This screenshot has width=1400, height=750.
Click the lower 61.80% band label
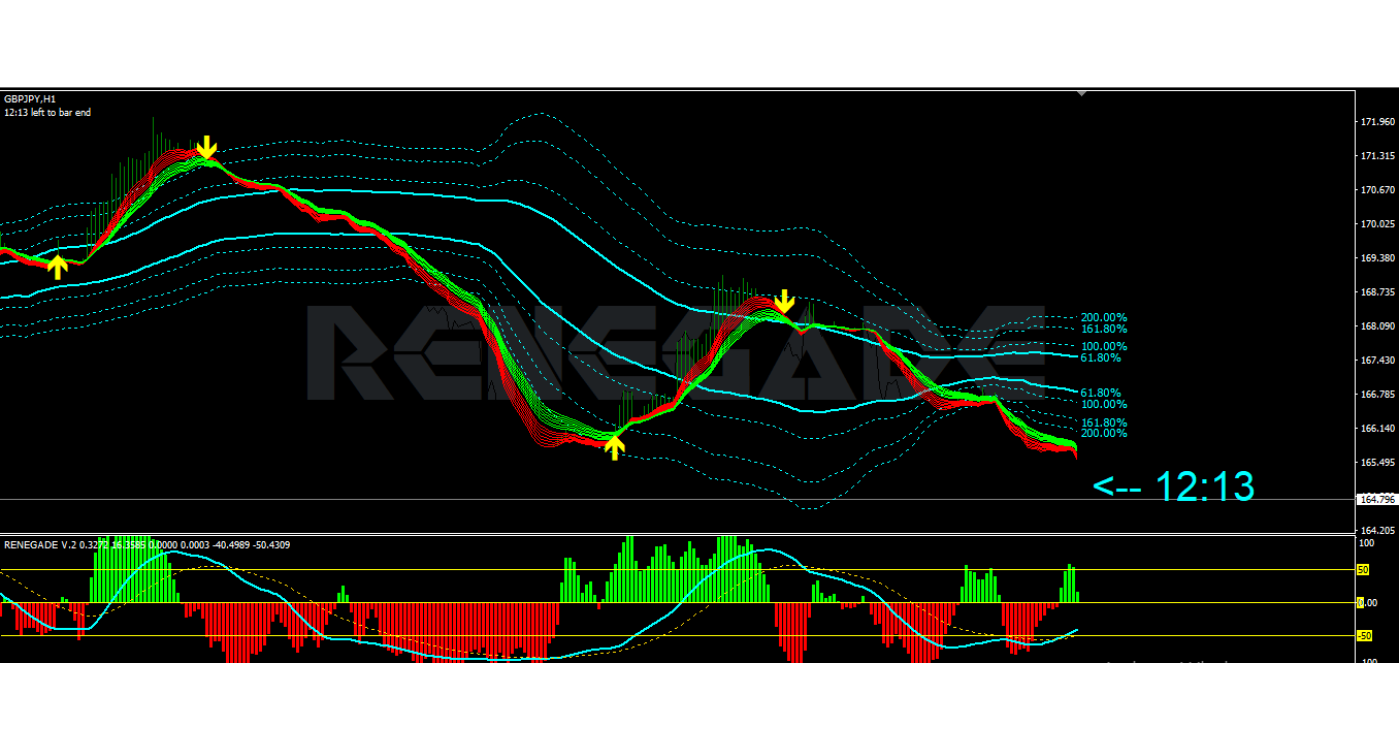click(x=1100, y=393)
